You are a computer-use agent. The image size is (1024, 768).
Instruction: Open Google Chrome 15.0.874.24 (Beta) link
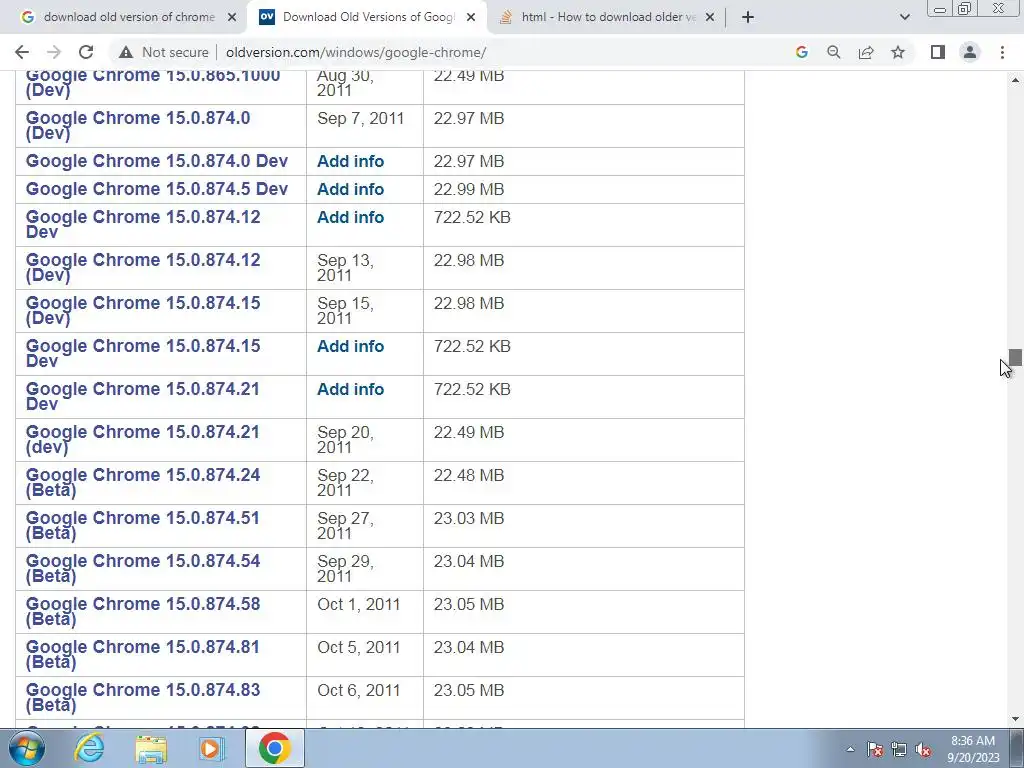click(x=143, y=483)
